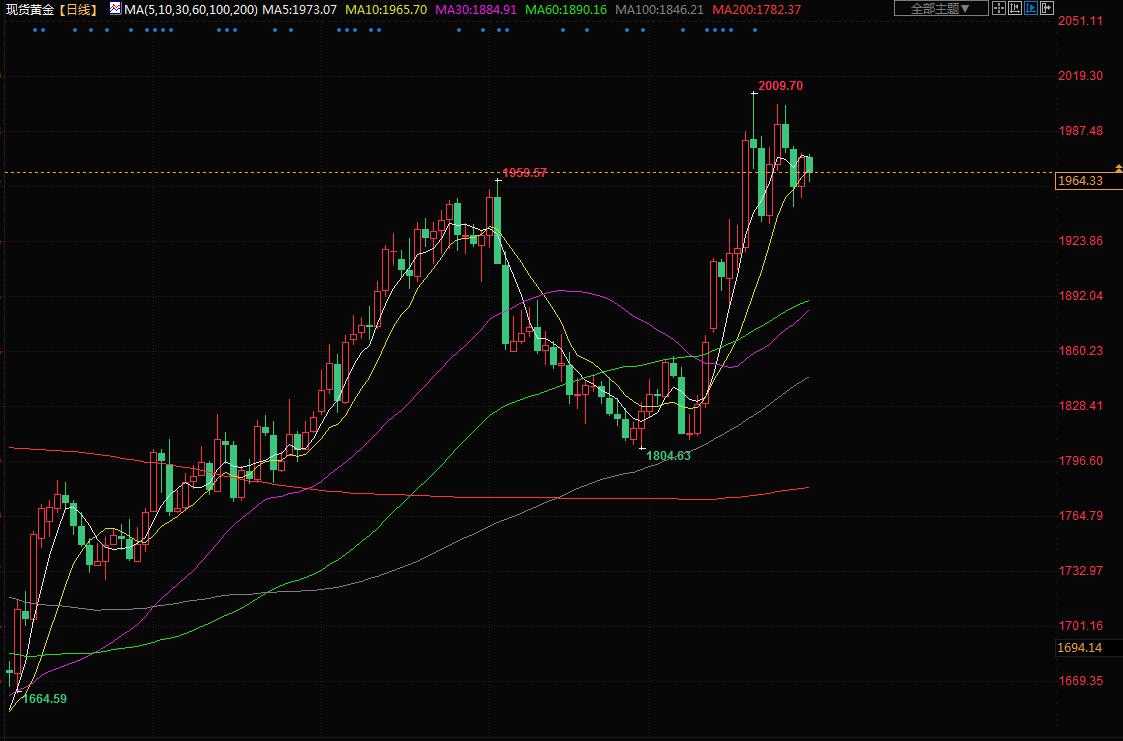Select the yellow MA10:1965.70 legend
The image size is (1123, 741).
tap(386, 9)
